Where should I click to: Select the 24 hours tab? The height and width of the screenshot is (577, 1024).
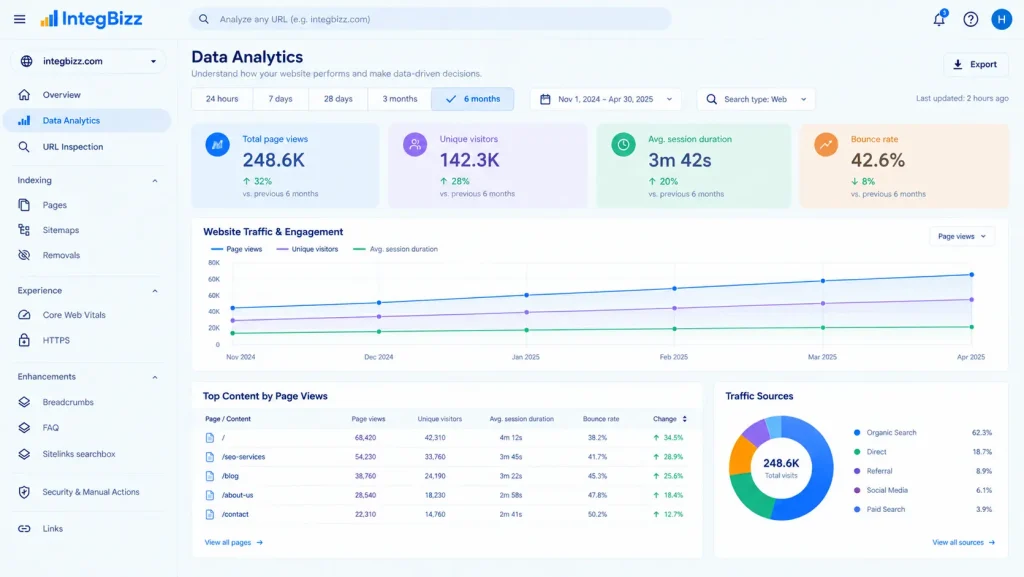tap(222, 99)
